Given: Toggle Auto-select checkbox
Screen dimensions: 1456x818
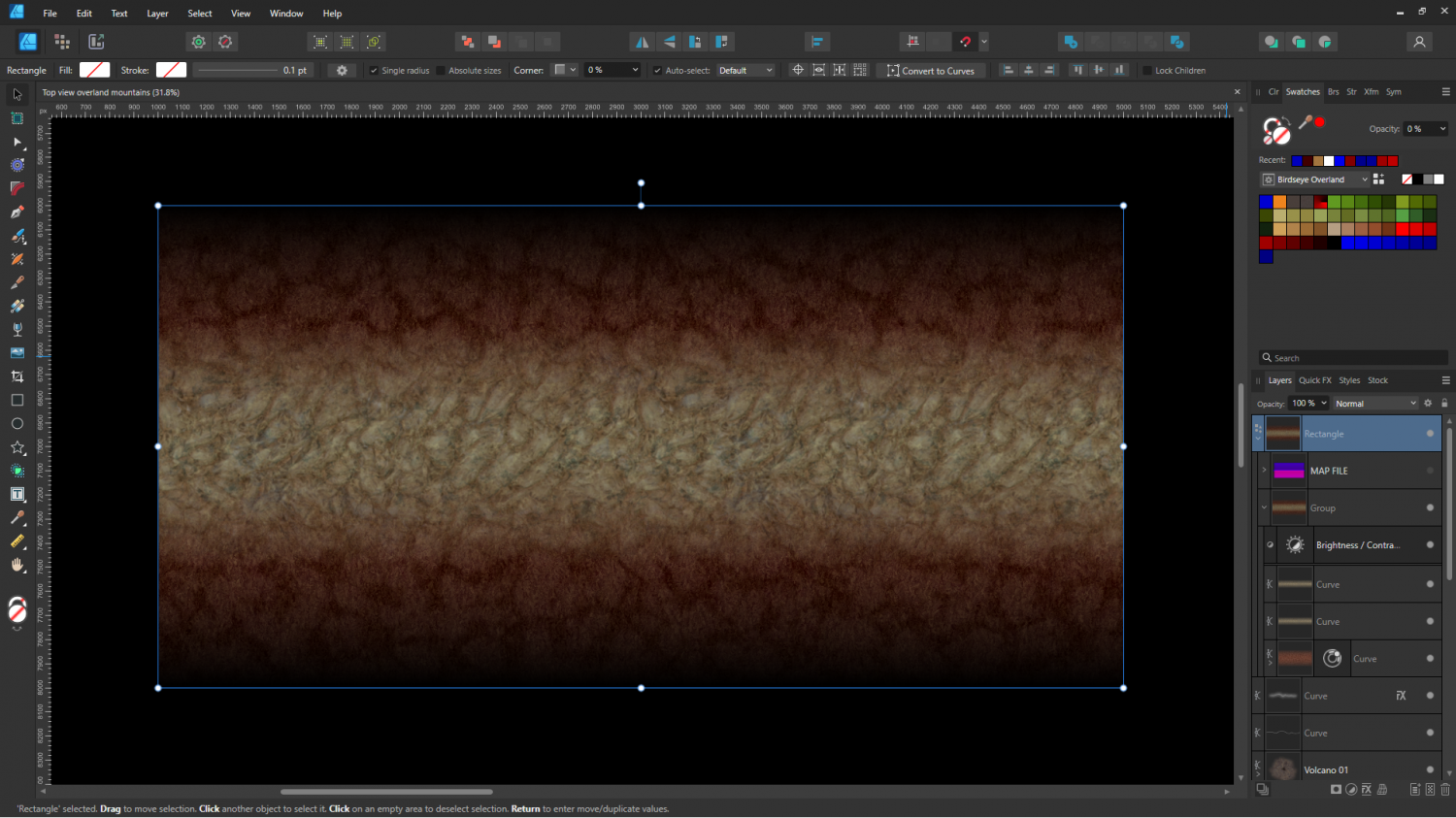Looking at the screenshot, I should [x=657, y=71].
